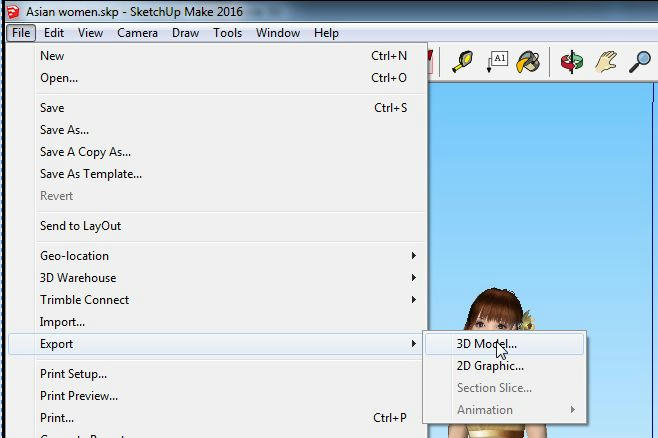The image size is (658, 438).
Task: Select the Paint Bucket tool icon
Action: click(528, 62)
